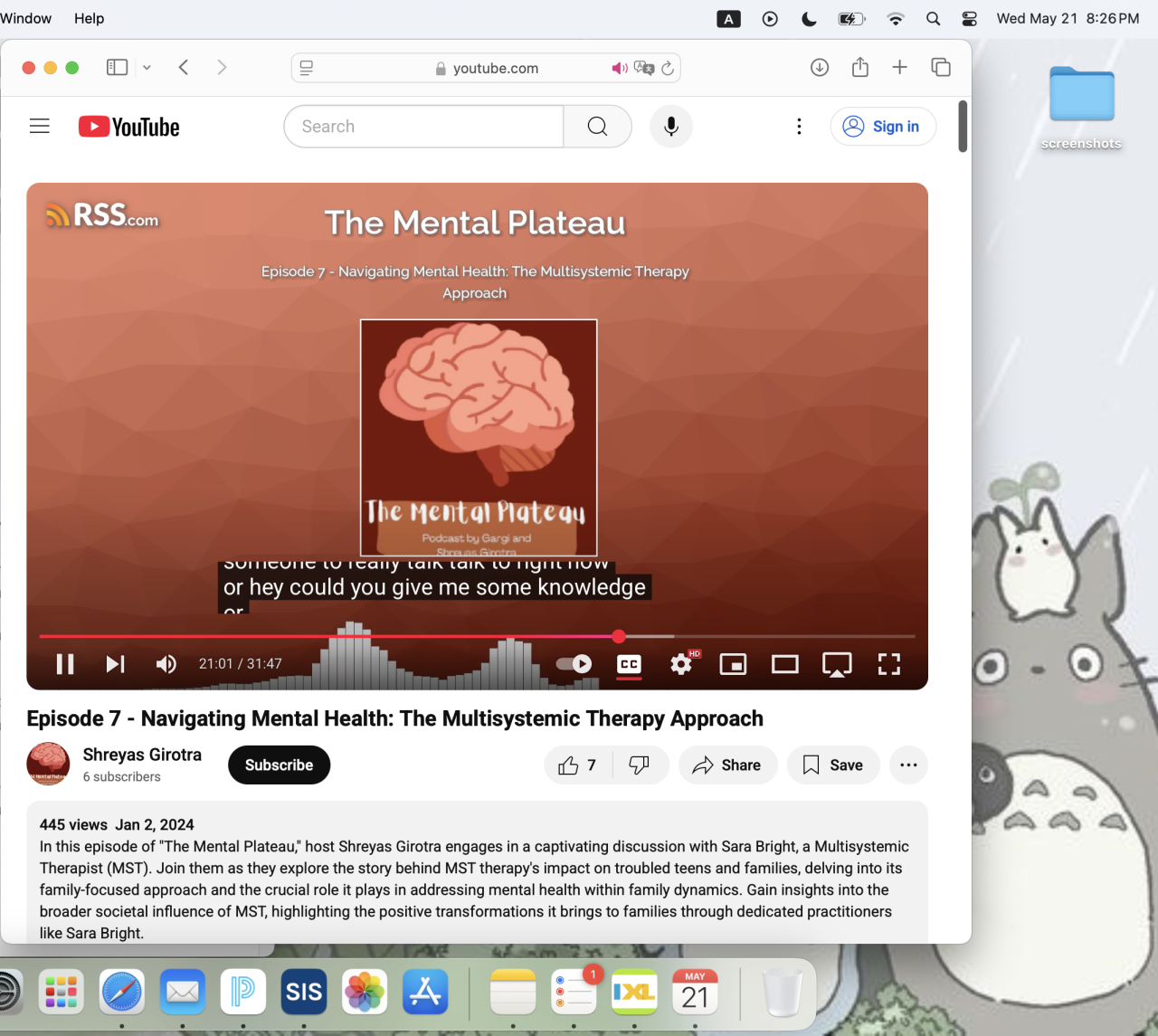Show the Safari sidebar
The width and height of the screenshot is (1158, 1036).
click(117, 67)
